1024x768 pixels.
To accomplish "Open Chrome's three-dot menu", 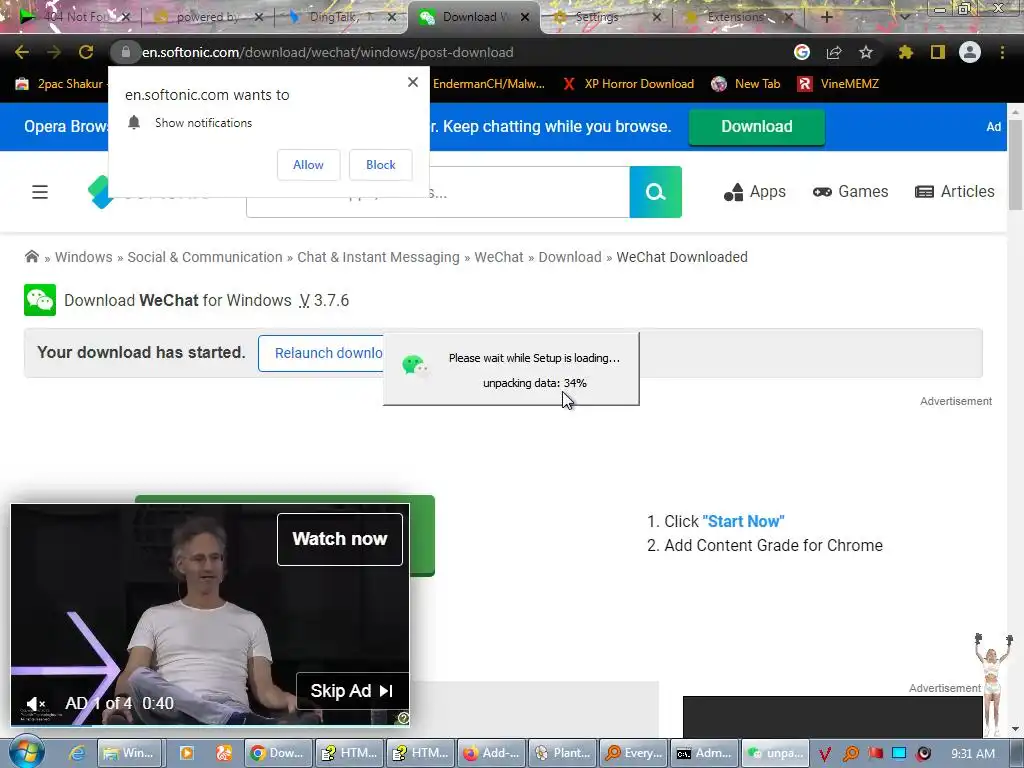I will [1002, 52].
